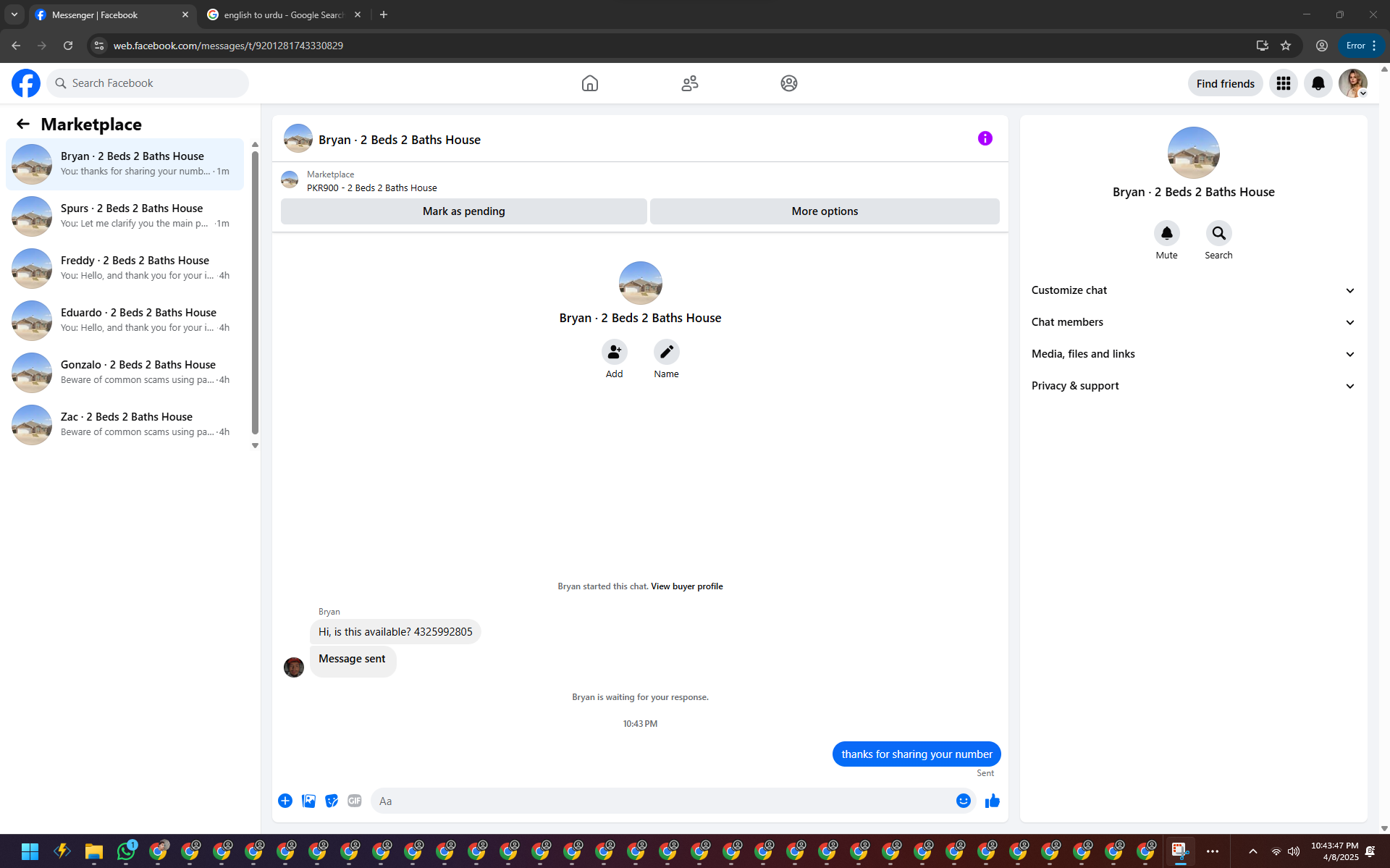Open the View buyer profile link
This screenshot has height=868, width=1390.
(x=686, y=586)
